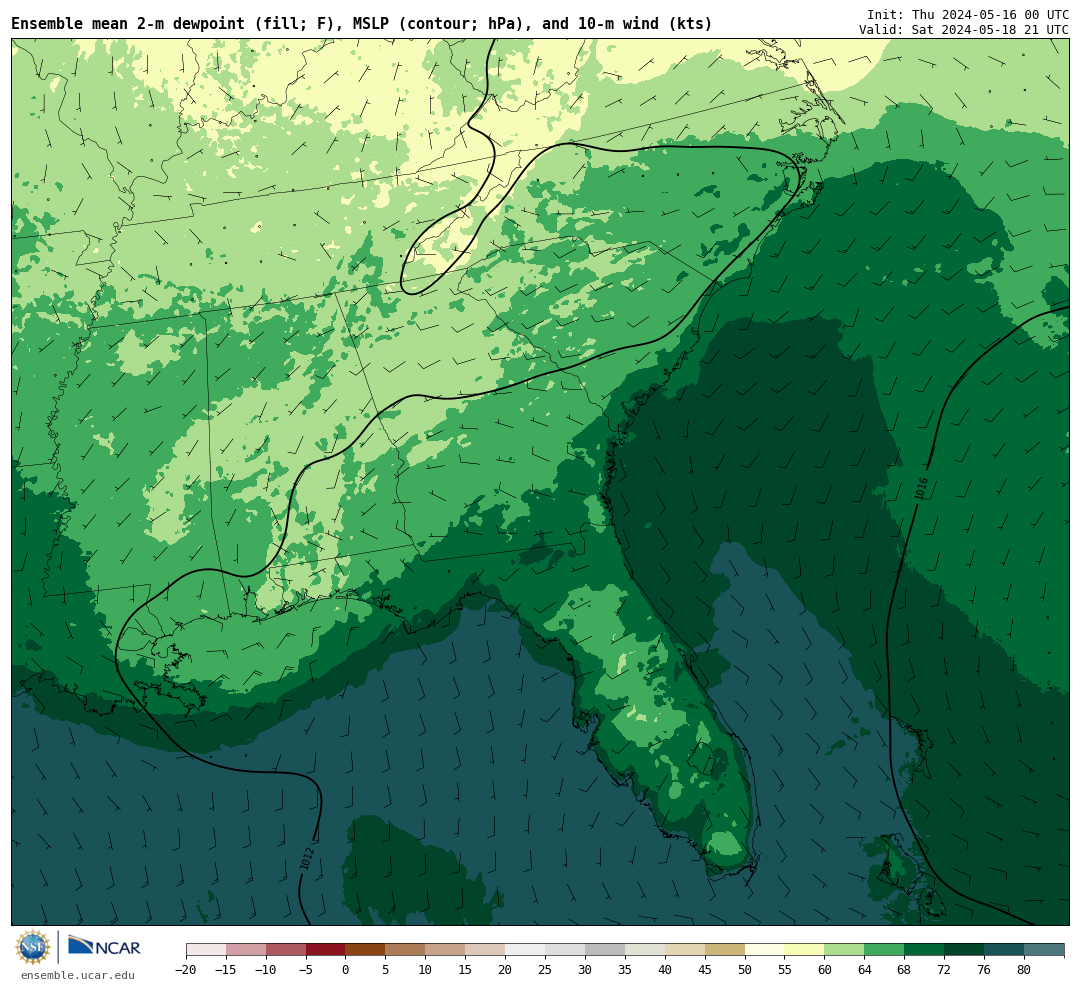Screen dimensions: 1080x988
Task: Open the ensemble.ucar.edu link text
Action: [78, 975]
